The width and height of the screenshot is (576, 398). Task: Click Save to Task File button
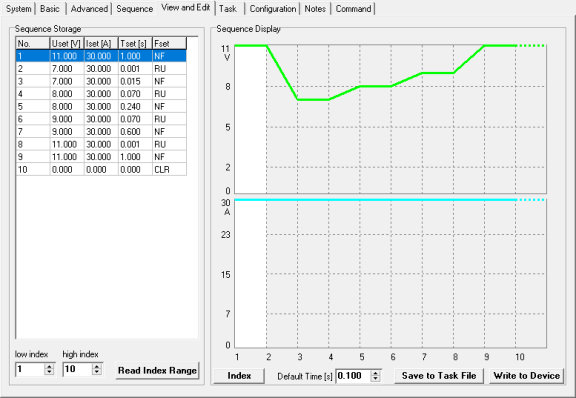(439, 376)
